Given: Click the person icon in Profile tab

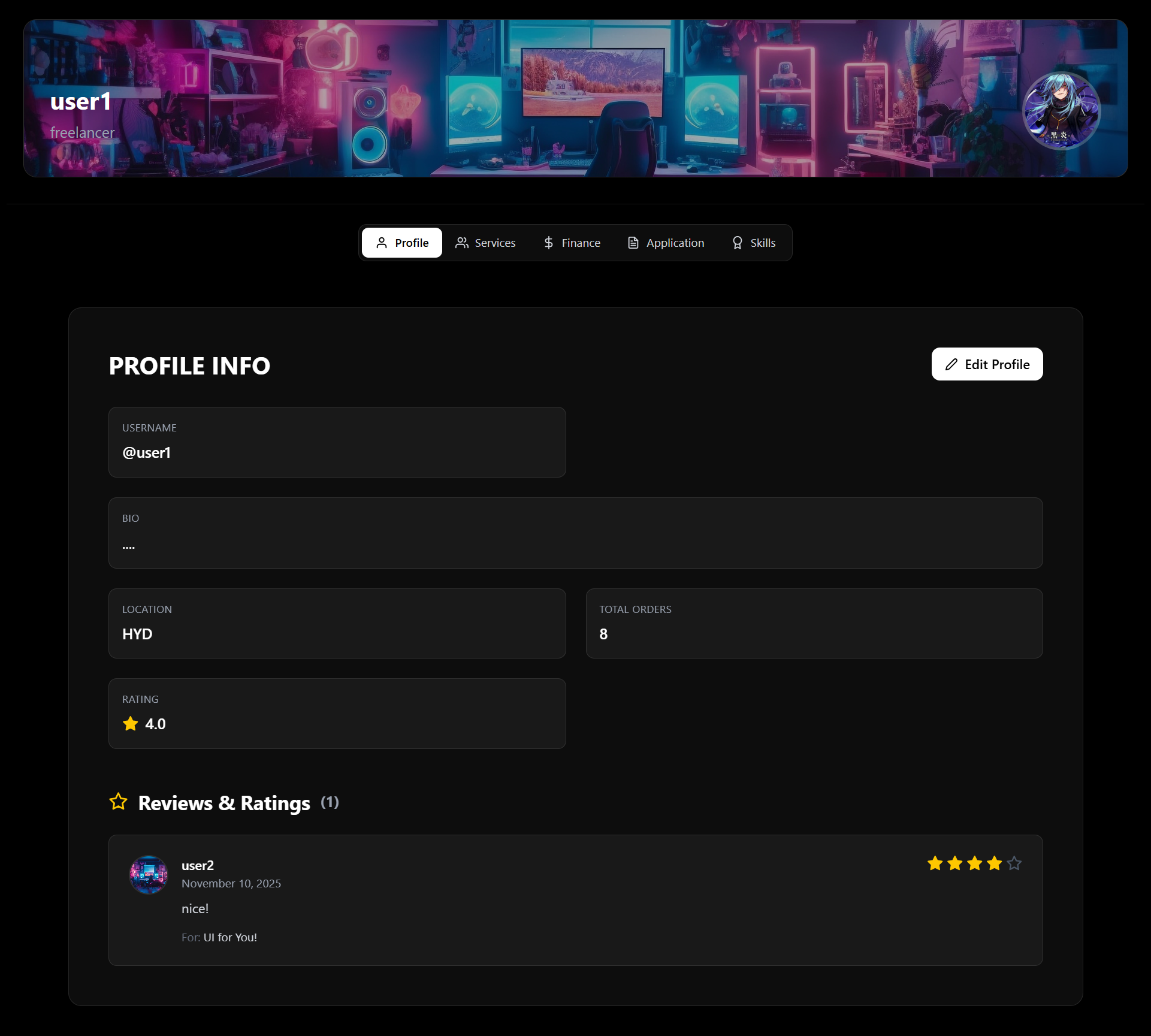Looking at the screenshot, I should [382, 243].
